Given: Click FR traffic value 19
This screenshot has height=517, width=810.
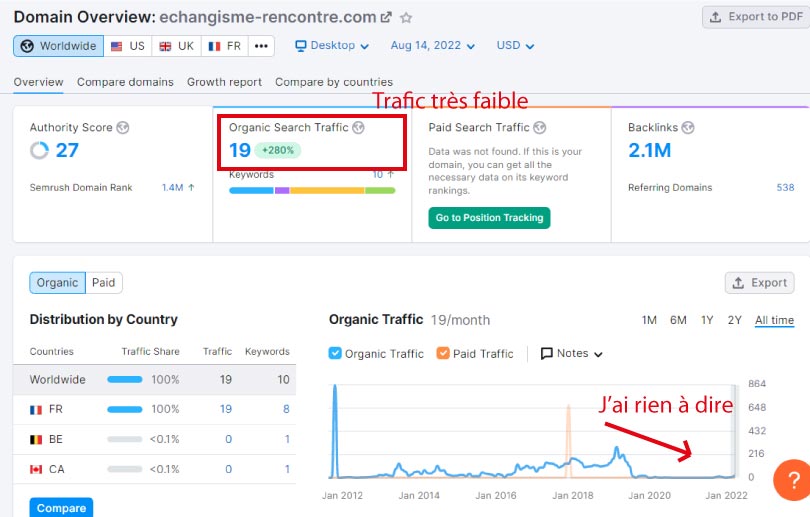Looking at the screenshot, I should tap(226, 410).
